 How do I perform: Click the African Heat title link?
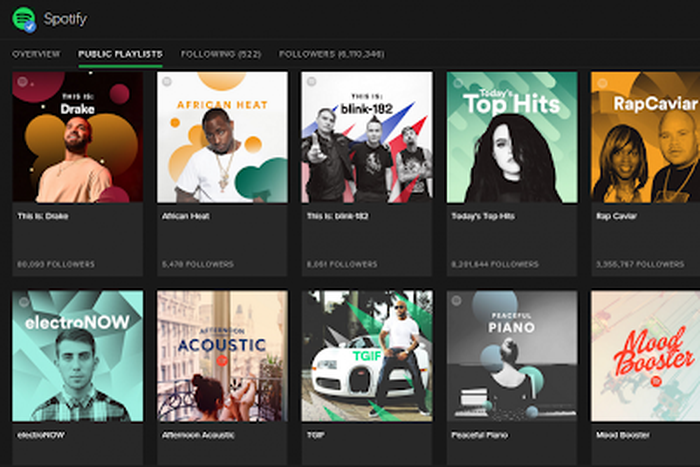186,216
